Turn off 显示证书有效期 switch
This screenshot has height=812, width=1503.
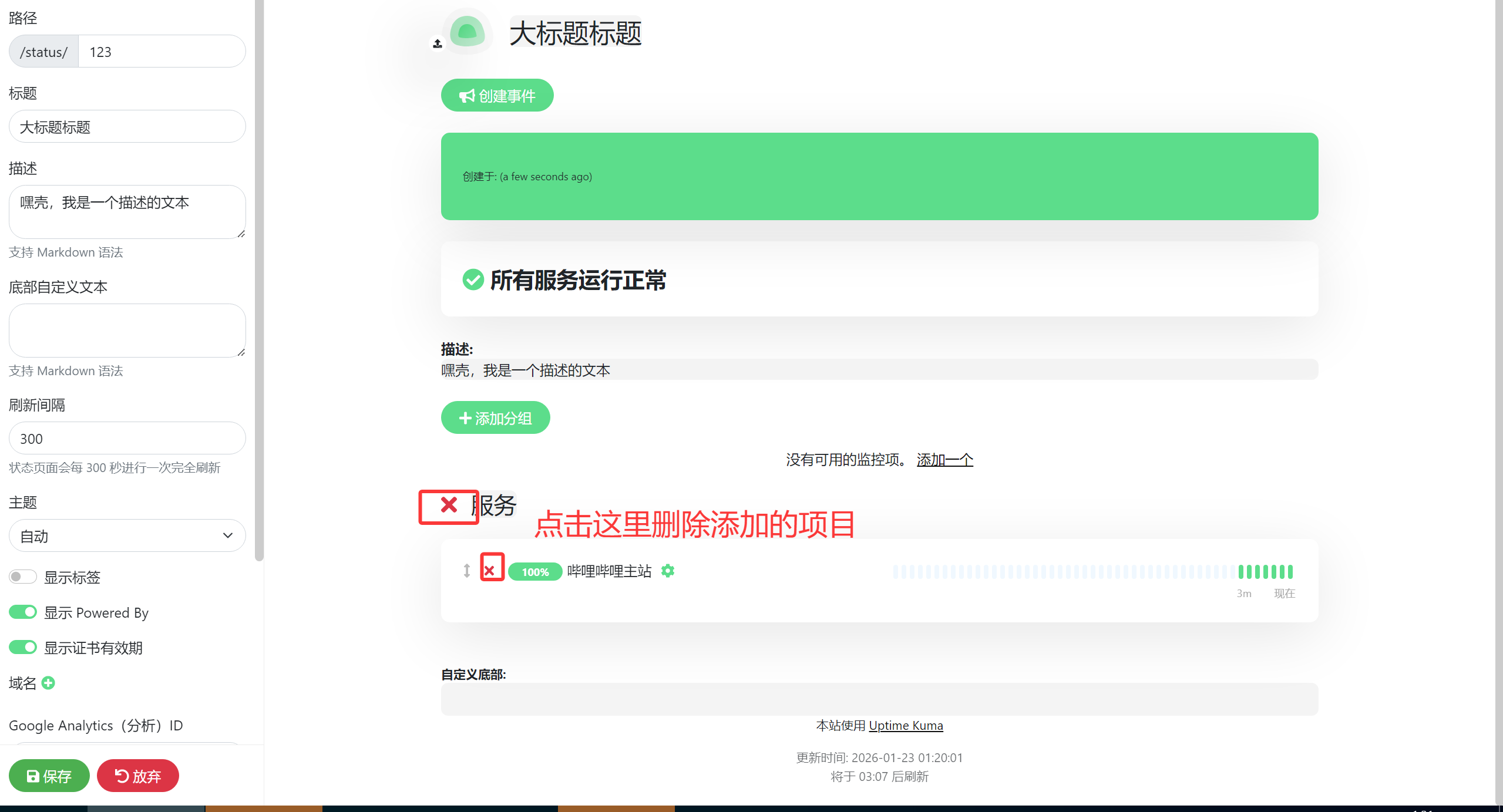click(x=23, y=648)
